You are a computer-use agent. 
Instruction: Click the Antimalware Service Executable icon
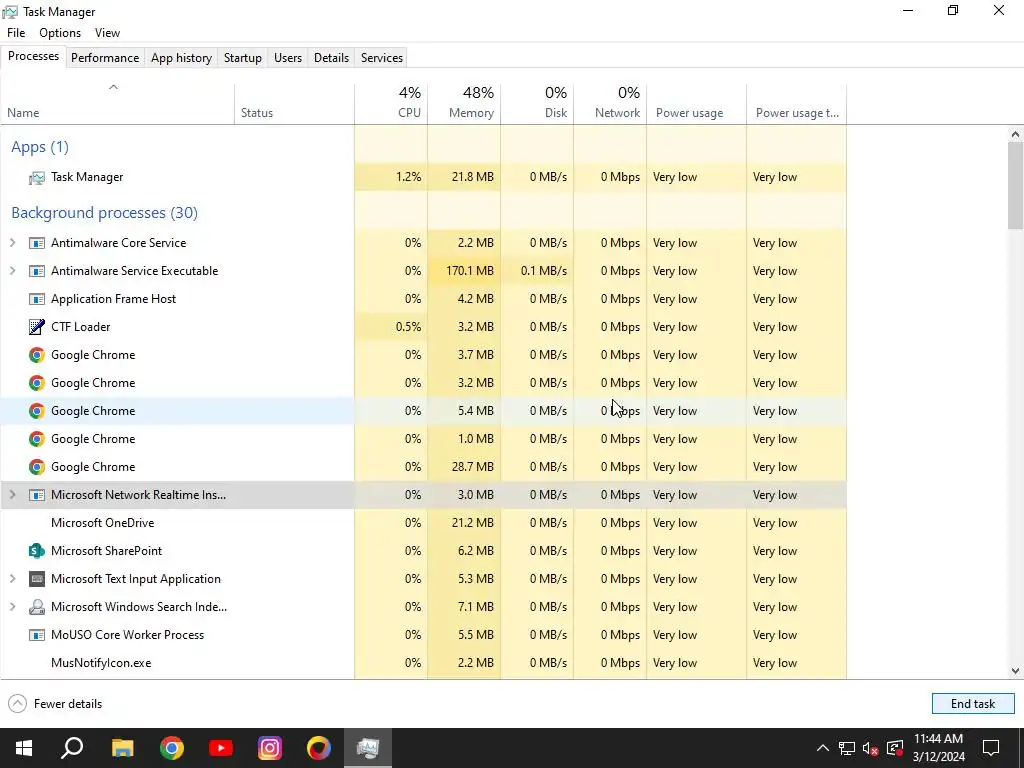coord(37,271)
